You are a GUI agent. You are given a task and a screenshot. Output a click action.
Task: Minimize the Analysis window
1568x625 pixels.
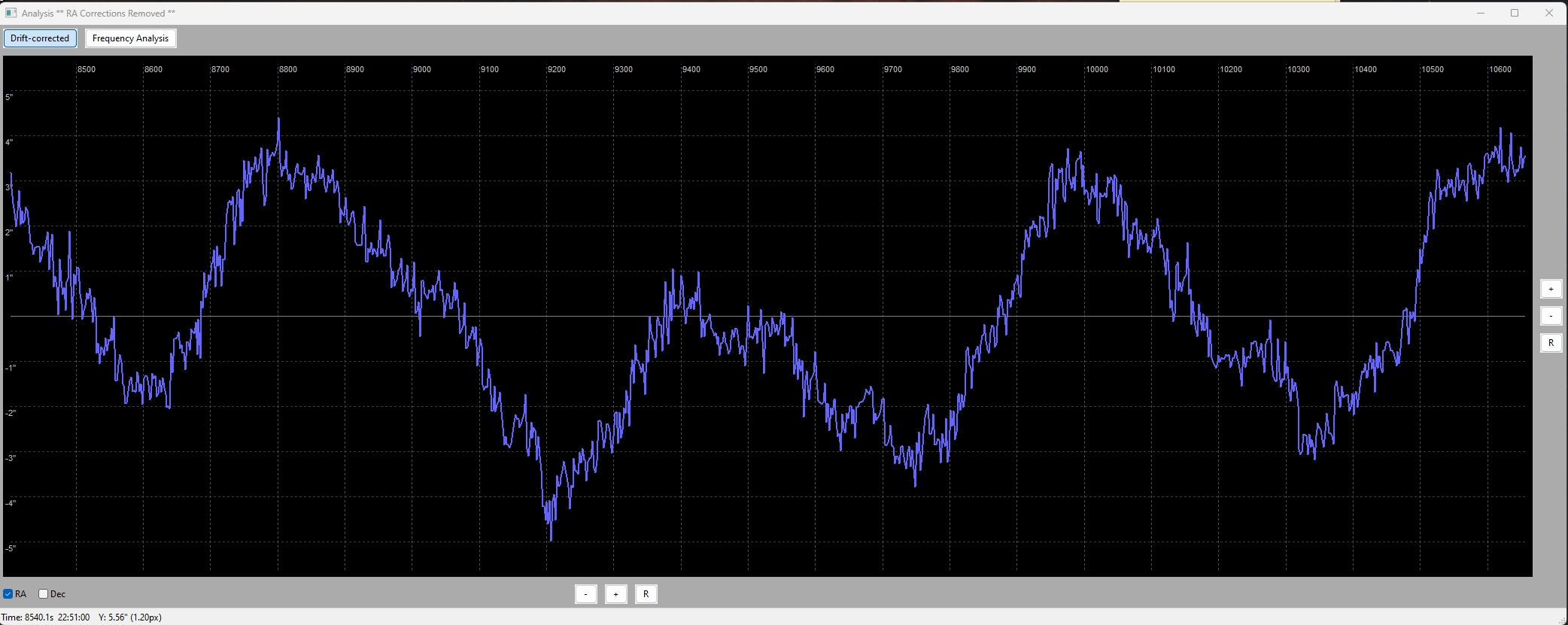(x=1481, y=13)
